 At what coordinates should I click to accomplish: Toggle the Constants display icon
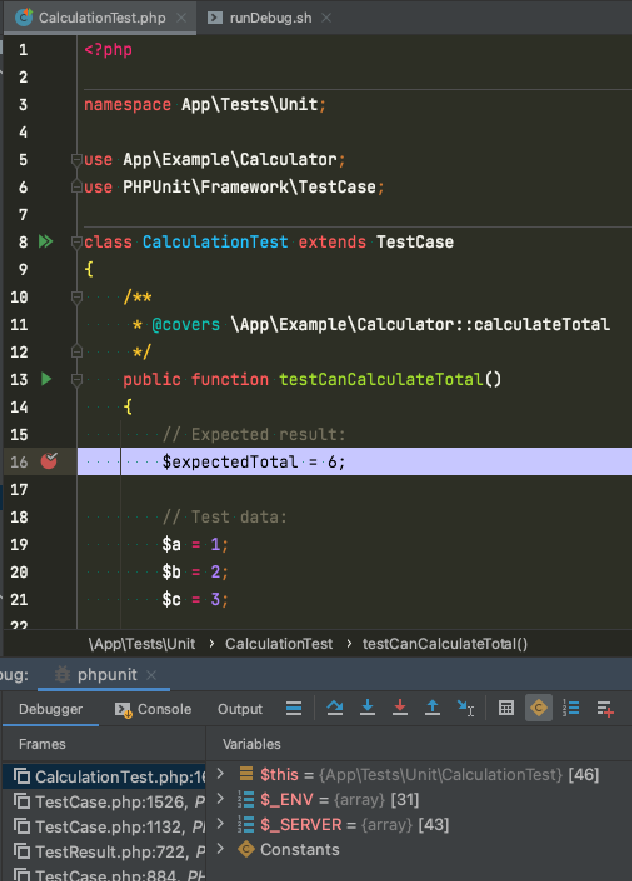538,708
